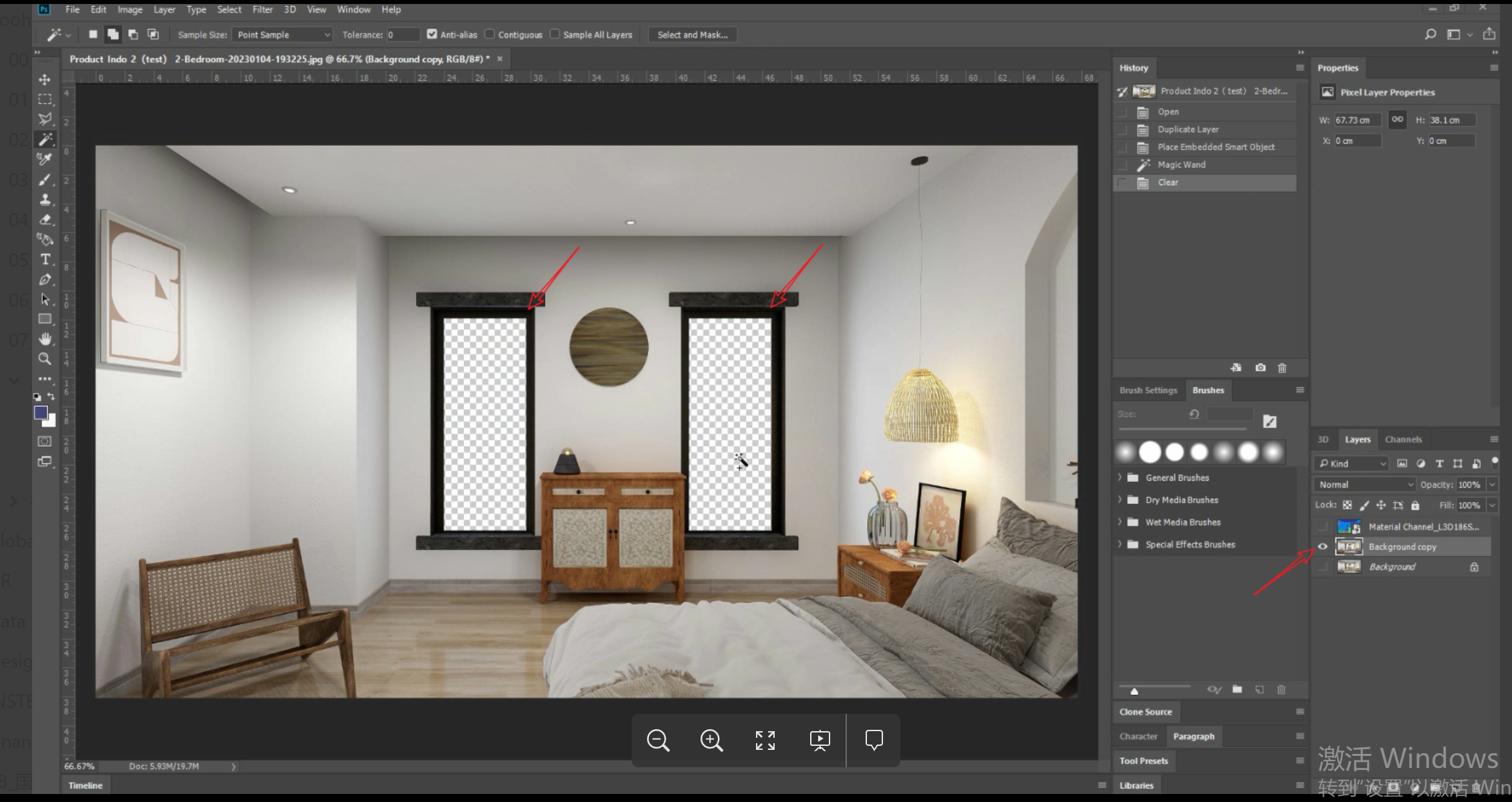Select the Horizontal Type tool

45,259
